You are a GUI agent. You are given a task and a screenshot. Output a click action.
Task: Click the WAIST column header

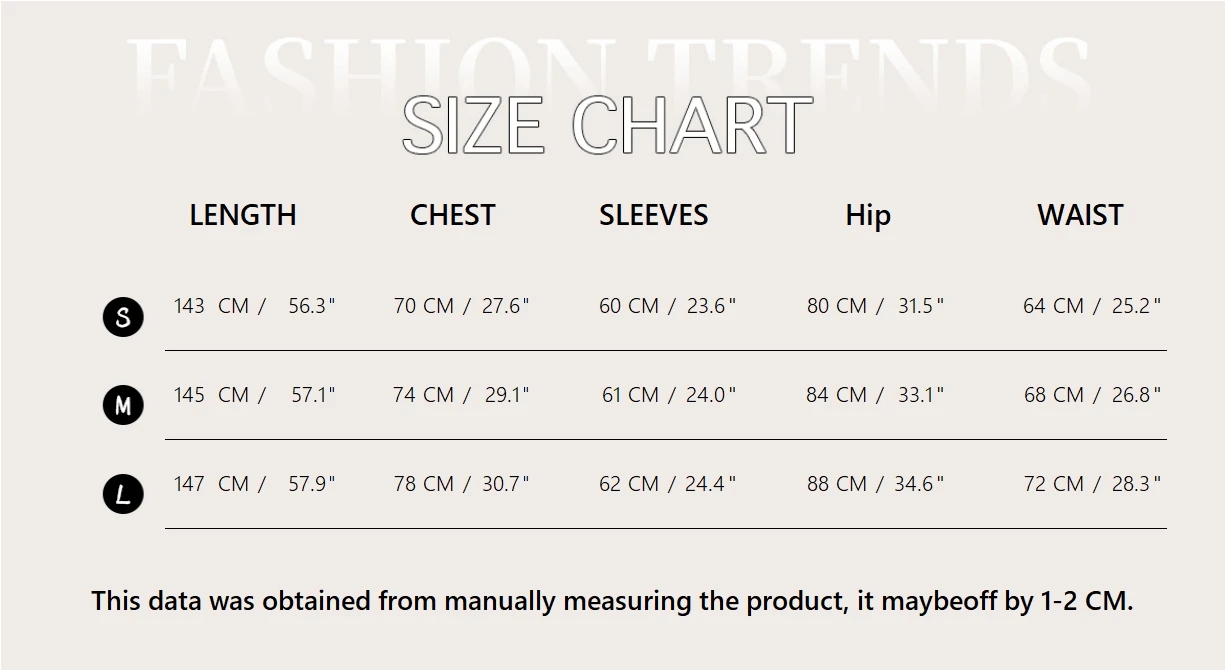coord(1080,215)
